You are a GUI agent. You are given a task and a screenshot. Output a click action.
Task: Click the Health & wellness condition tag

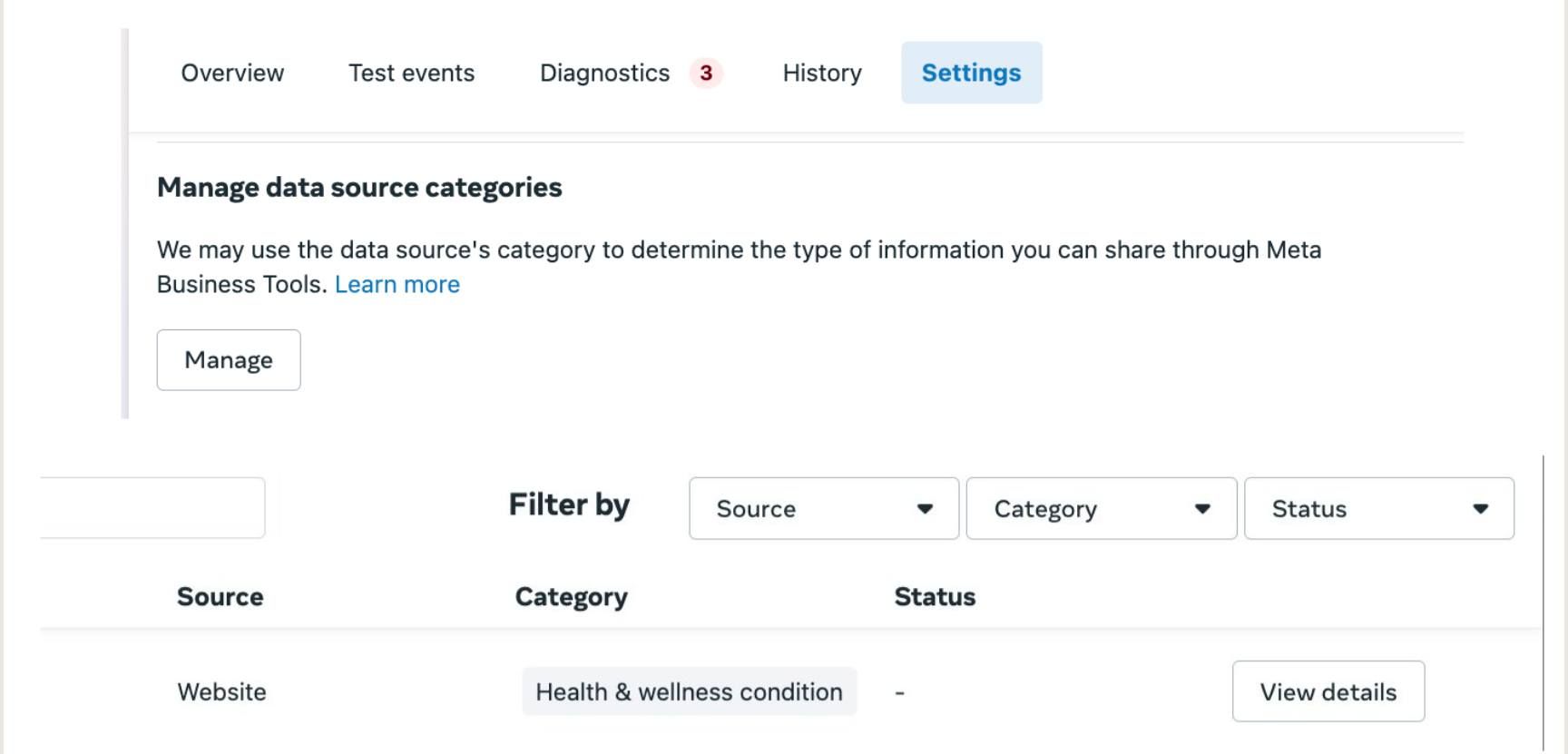click(689, 691)
